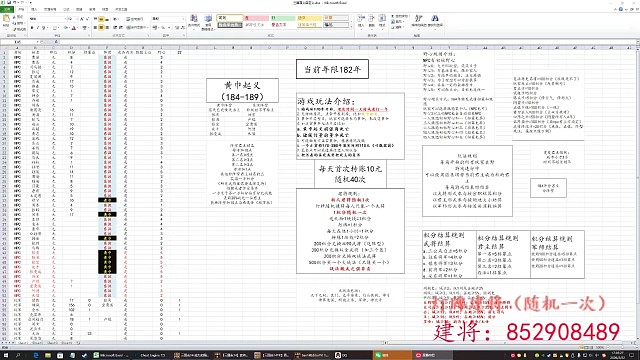Expand the cell styles gallery
Image resolution: width=640 pixels, height=360 pixels.
[x=351, y=27]
